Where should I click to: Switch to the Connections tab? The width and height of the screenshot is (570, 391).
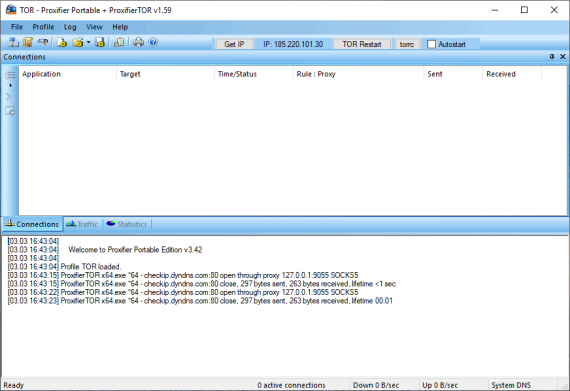click(33, 224)
